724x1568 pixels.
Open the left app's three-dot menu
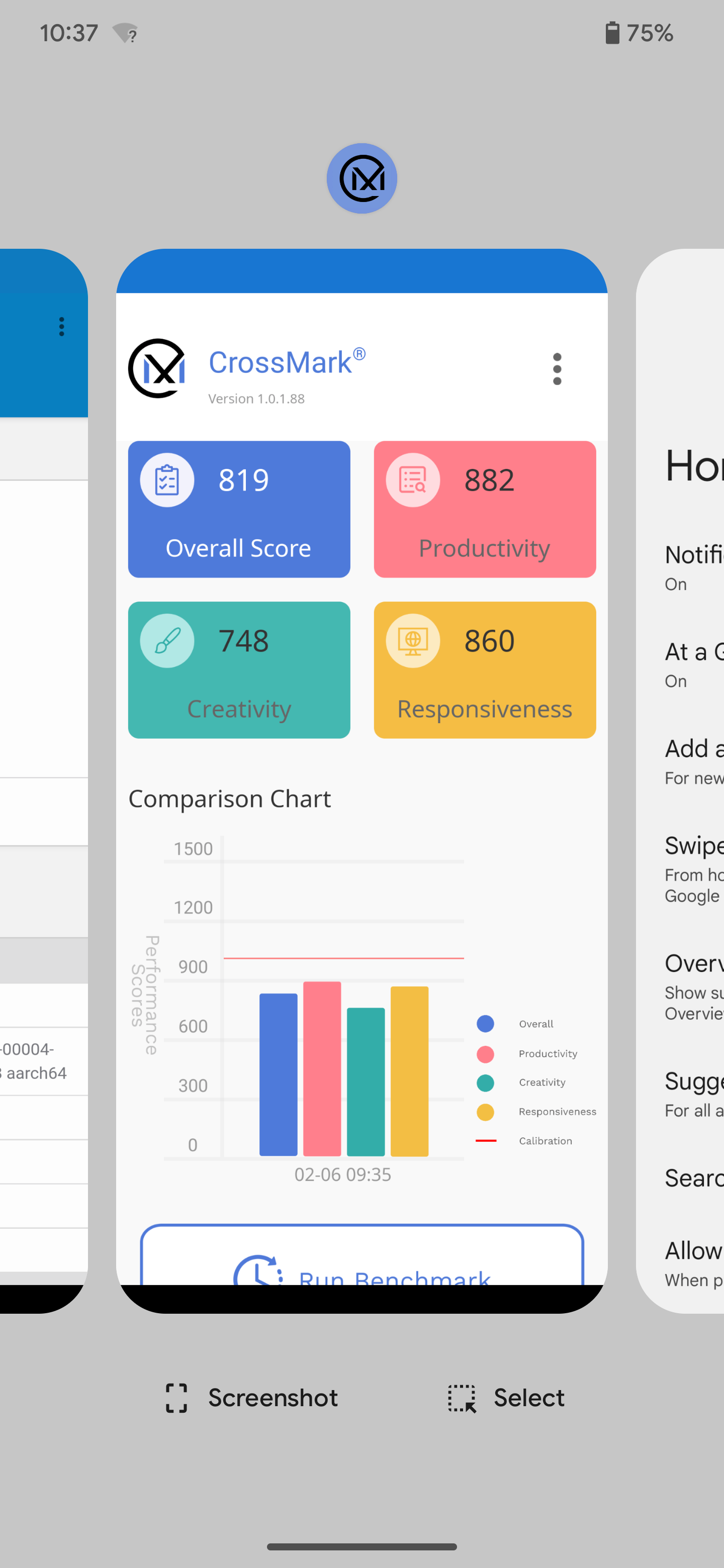pos(61,326)
